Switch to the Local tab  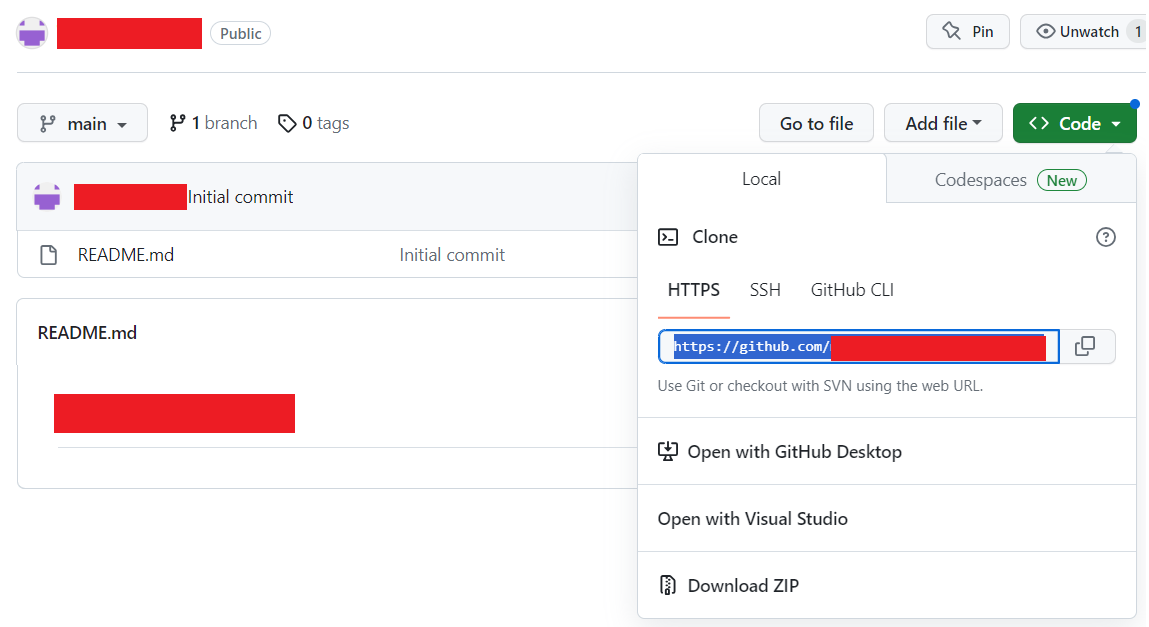[x=761, y=179]
